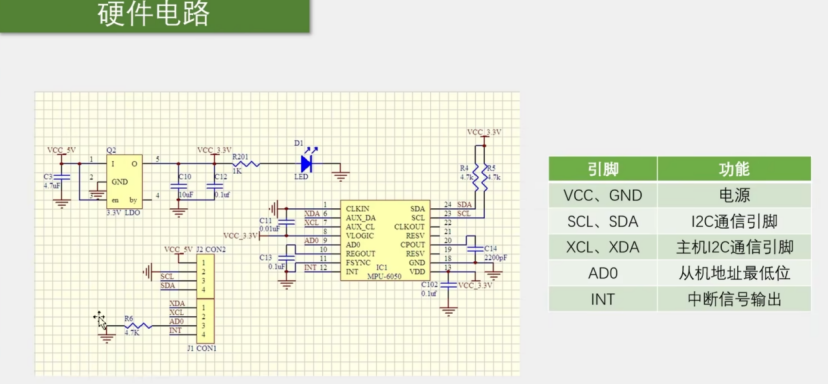
Task: Click the 'XCL' net label at pin 7
Action: (312, 222)
